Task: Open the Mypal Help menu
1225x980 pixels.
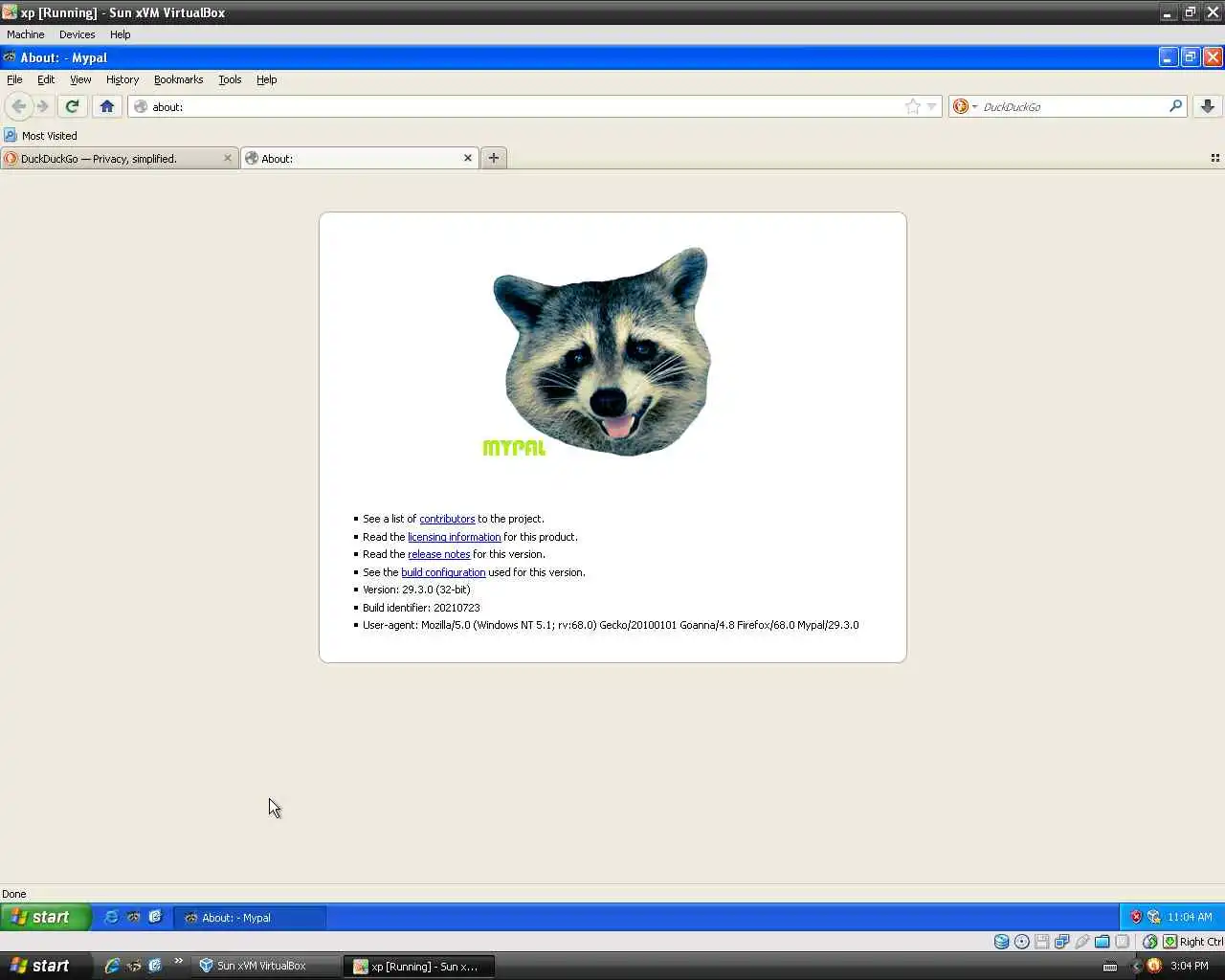Action: (266, 79)
